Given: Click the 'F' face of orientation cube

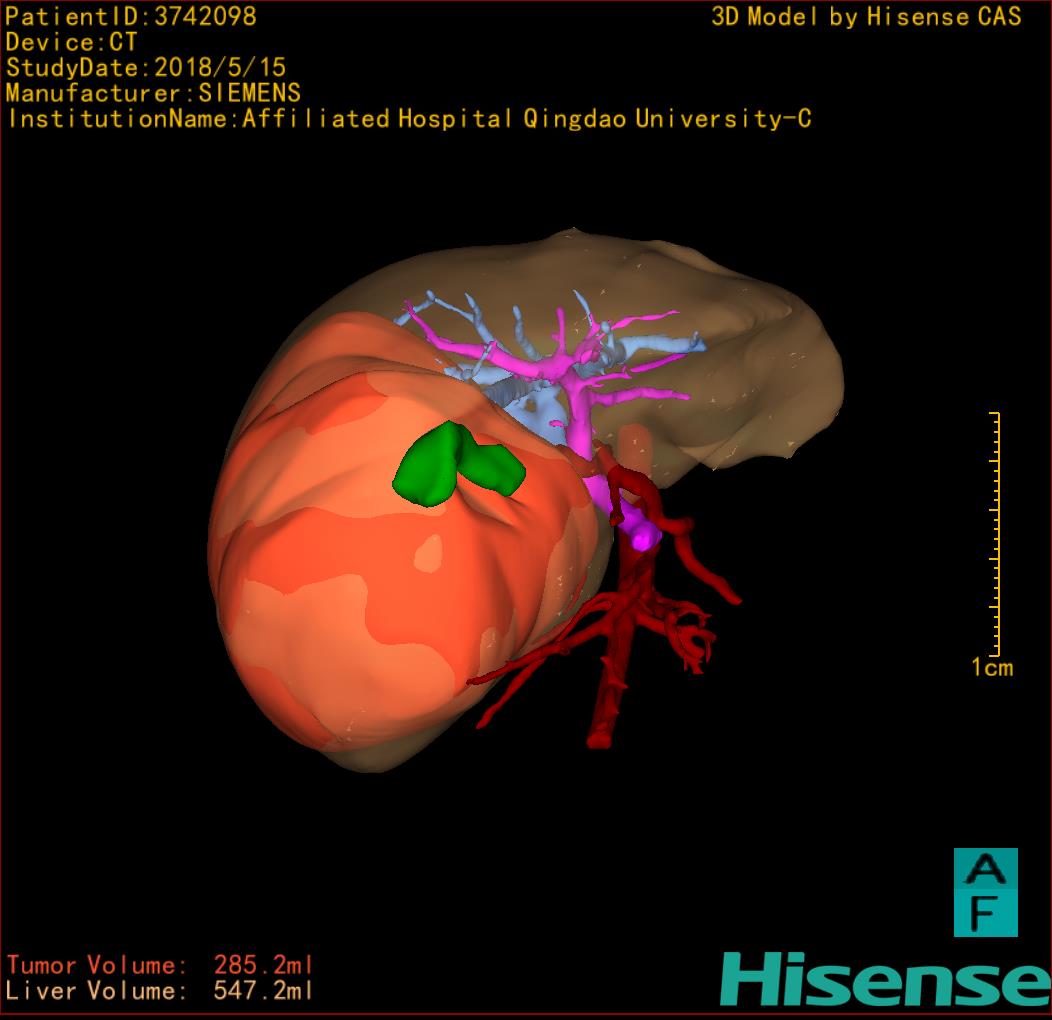Looking at the screenshot, I should click(x=985, y=914).
